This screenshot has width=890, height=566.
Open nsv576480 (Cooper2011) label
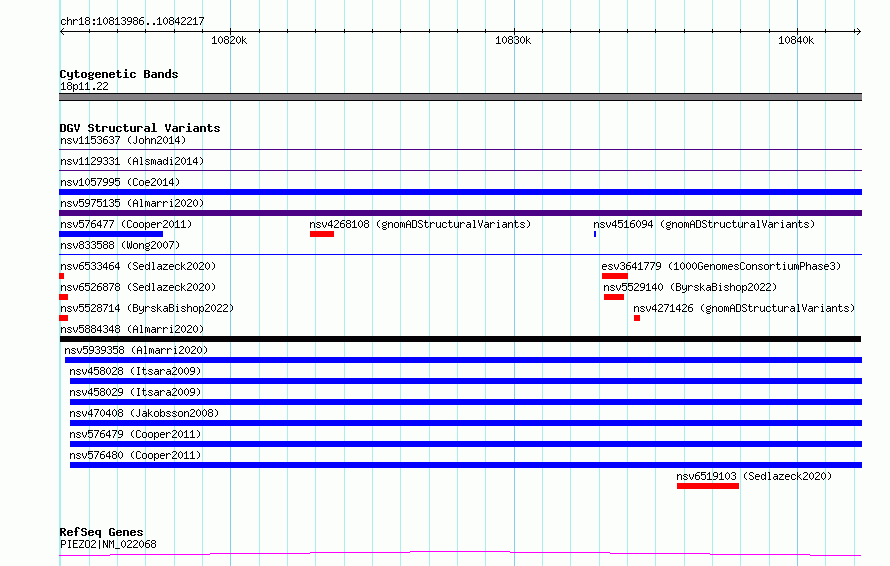(135, 455)
